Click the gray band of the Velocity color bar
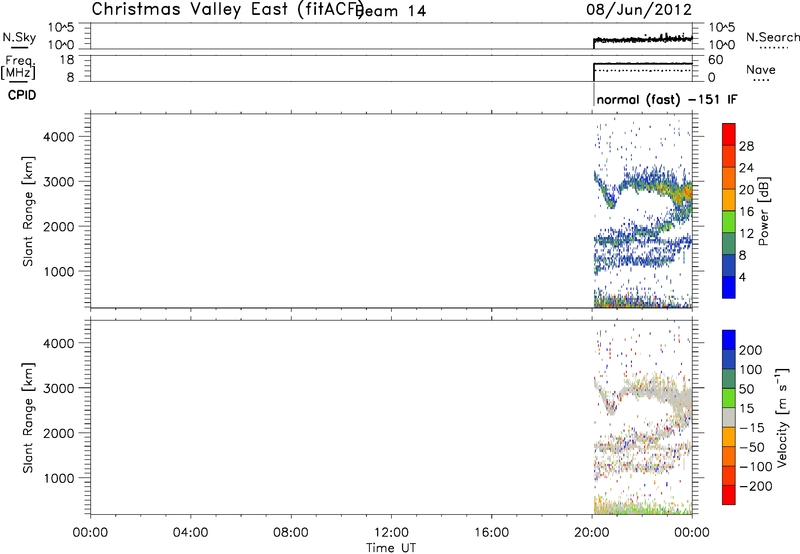800x554 pixels. (729, 417)
